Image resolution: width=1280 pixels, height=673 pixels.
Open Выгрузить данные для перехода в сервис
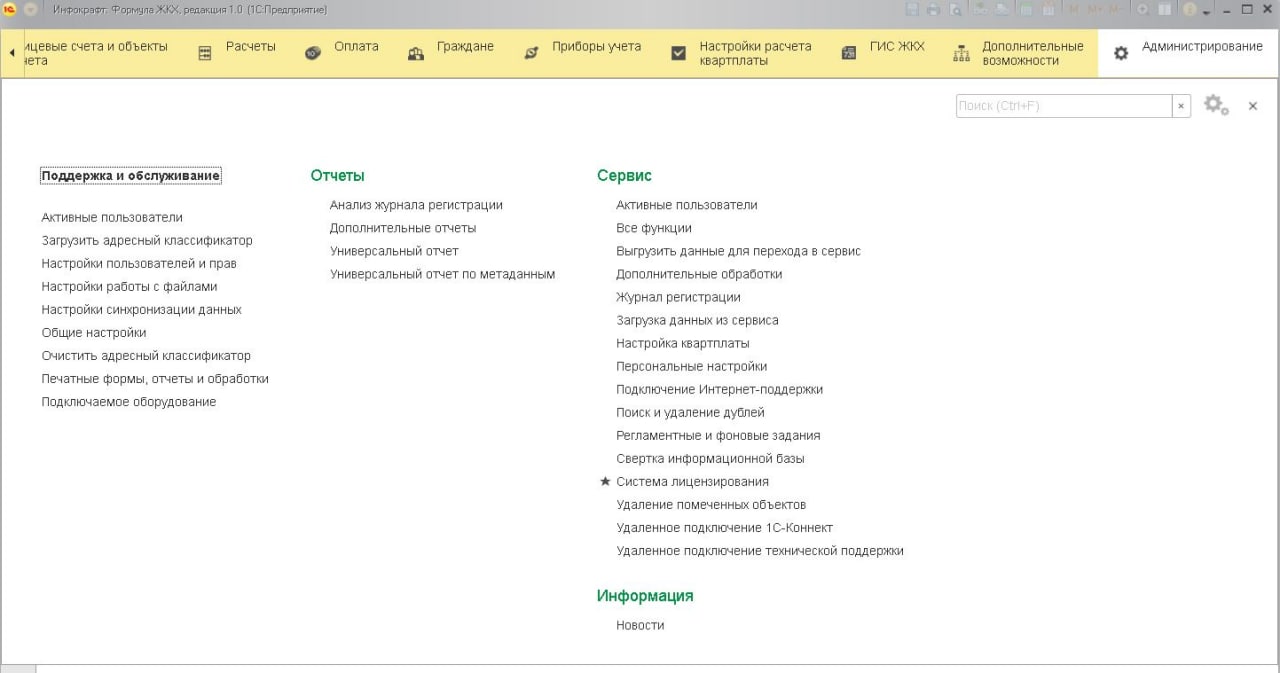738,251
